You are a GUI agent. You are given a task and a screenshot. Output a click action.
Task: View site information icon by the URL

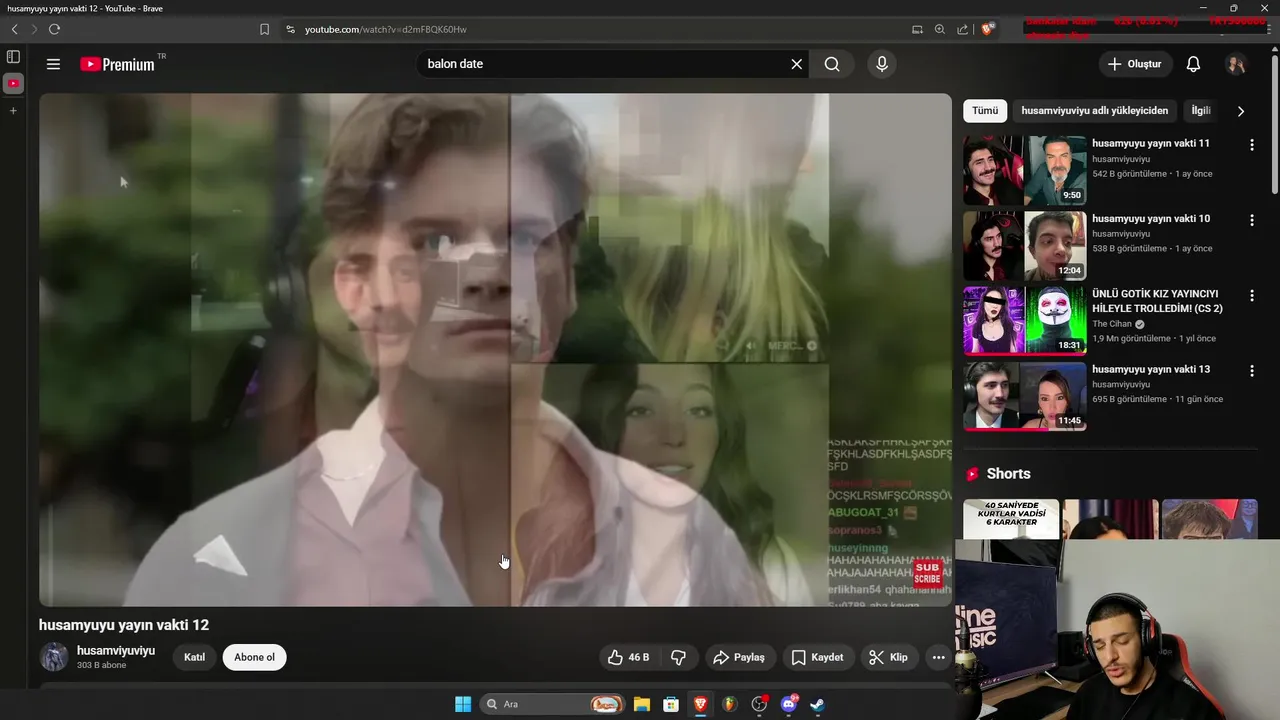pyautogui.click(x=290, y=29)
